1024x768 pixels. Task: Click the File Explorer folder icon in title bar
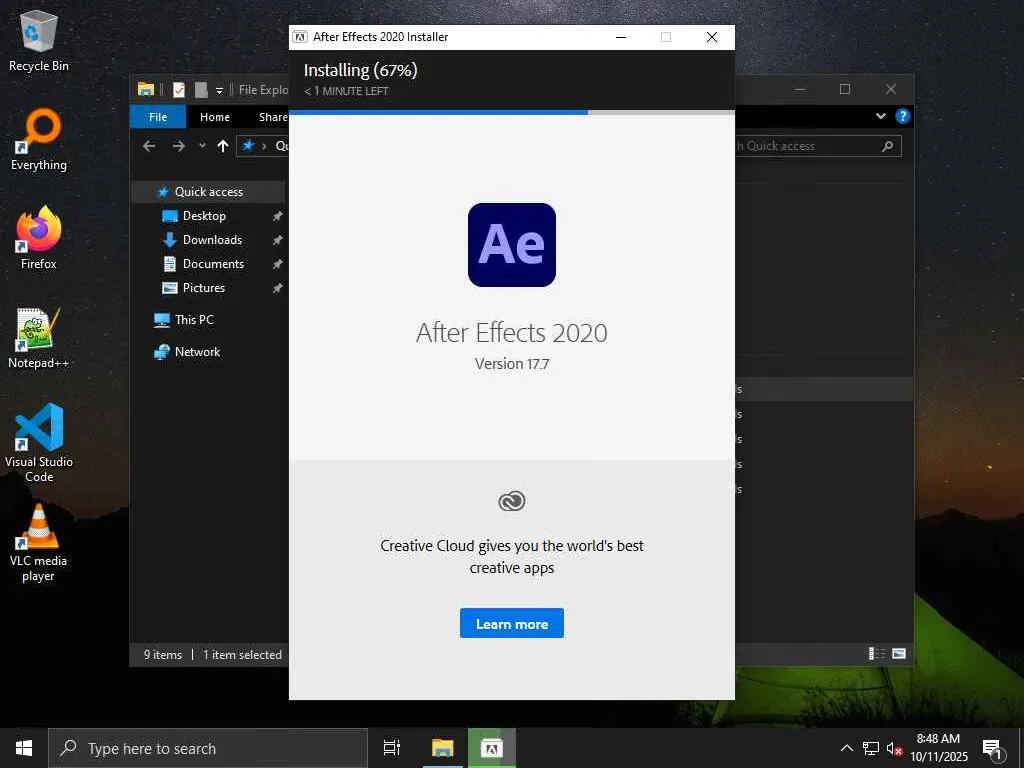click(x=146, y=89)
